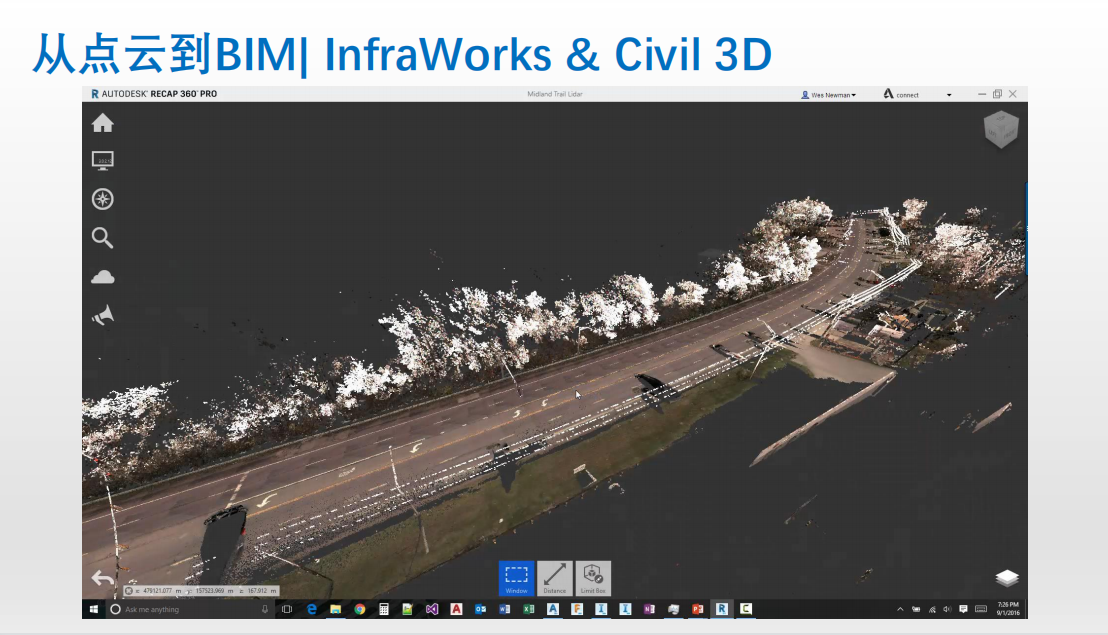Open Google Chrome from taskbar

pos(360,609)
